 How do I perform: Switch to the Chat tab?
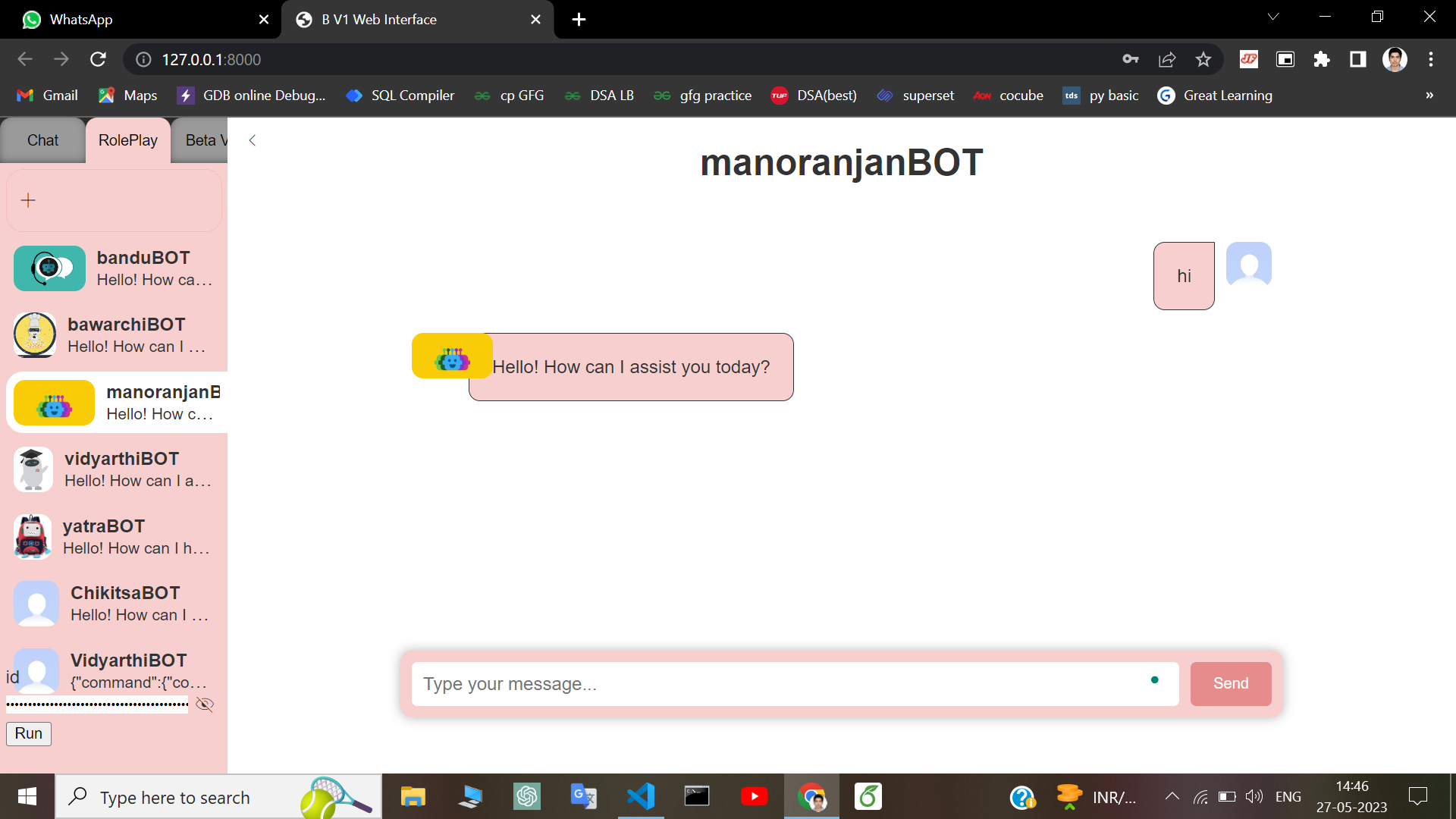tap(42, 140)
